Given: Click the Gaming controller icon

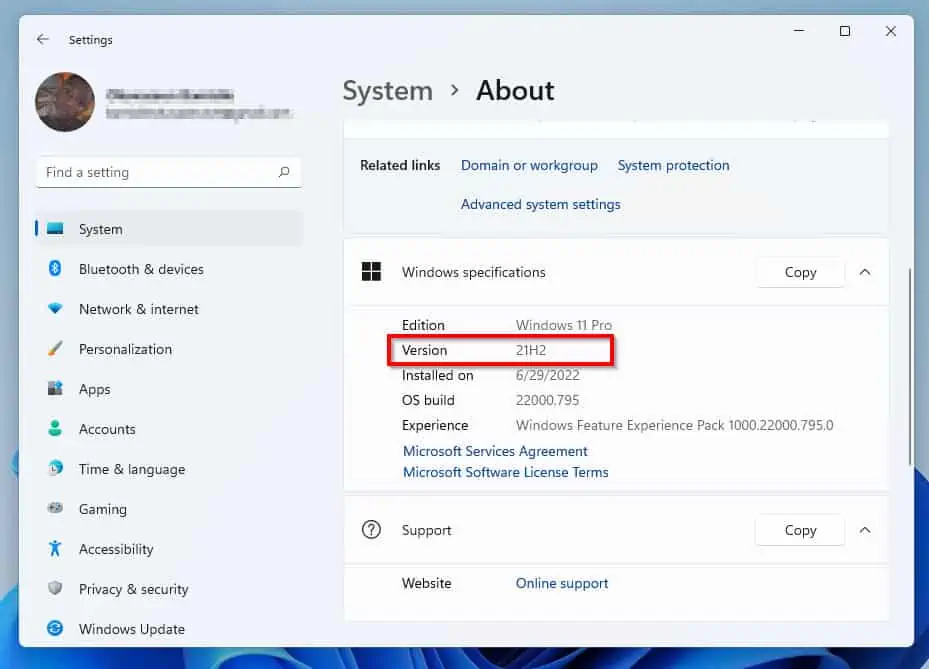Looking at the screenshot, I should pos(55,508).
